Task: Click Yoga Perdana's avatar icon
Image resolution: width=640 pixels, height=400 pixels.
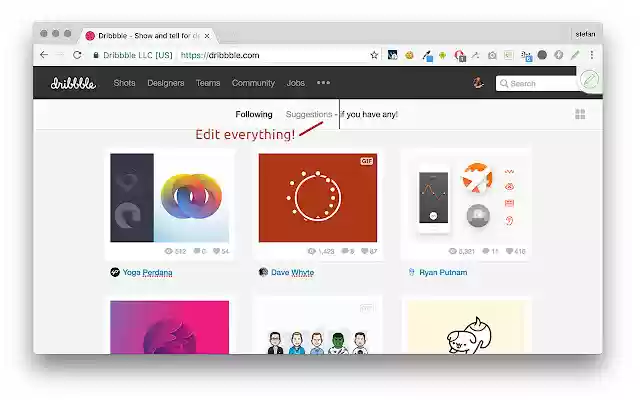Action: (x=115, y=272)
